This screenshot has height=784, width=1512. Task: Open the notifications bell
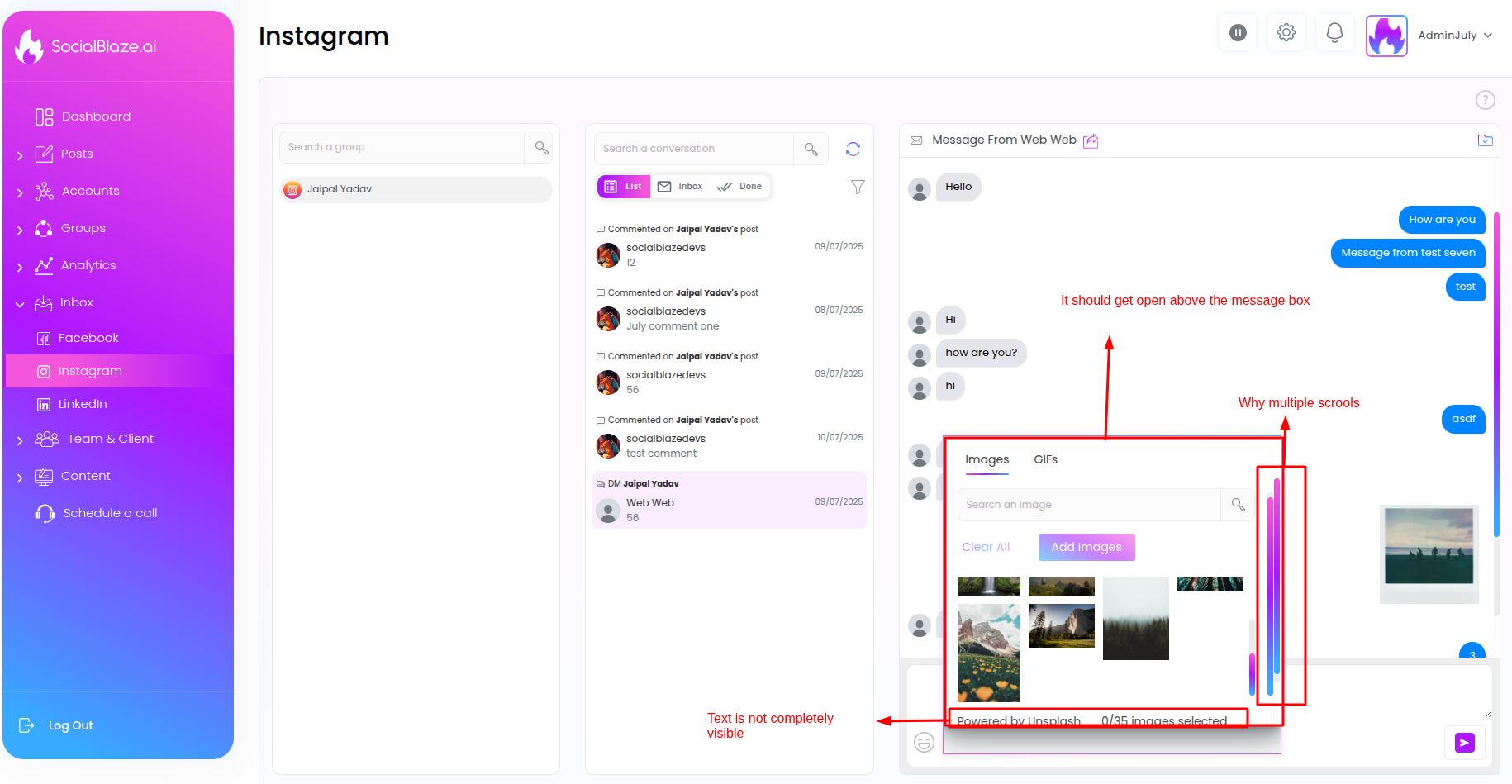coord(1334,32)
